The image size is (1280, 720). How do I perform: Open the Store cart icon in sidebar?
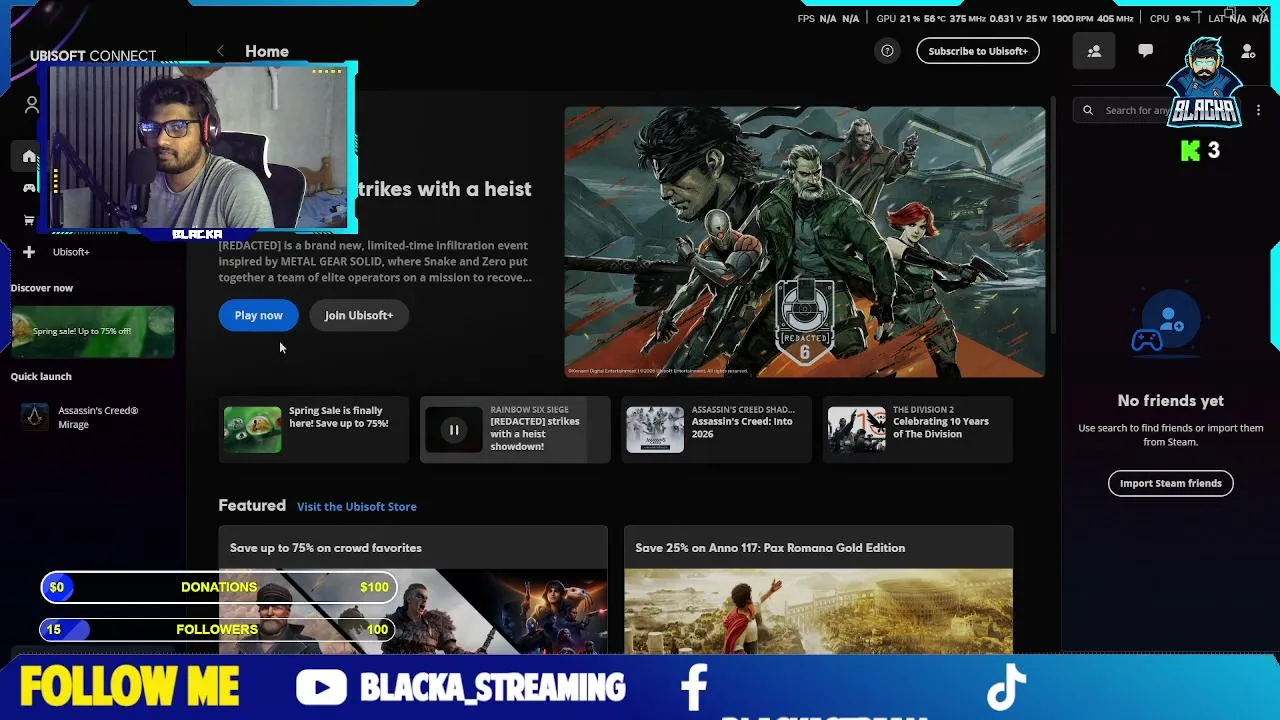tap(29, 221)
